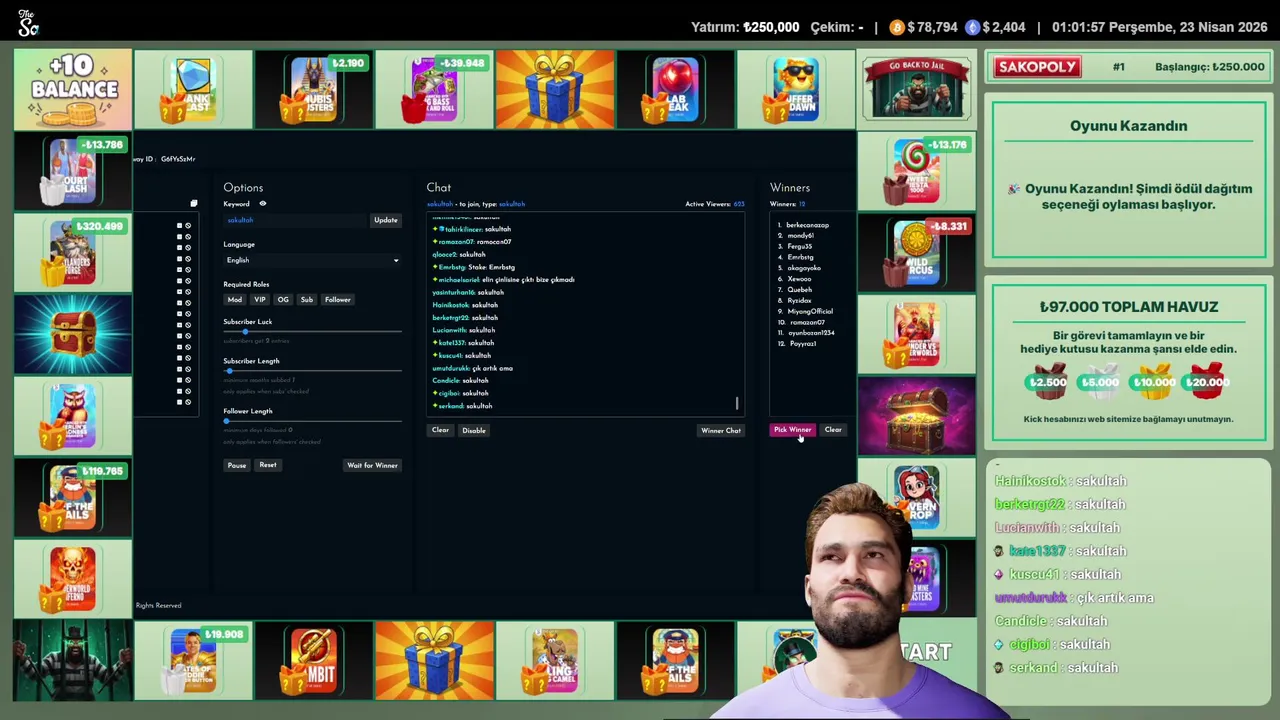Click chat user michaelsariel's message
1280x720 pixels.
click(x=503, y=280)
